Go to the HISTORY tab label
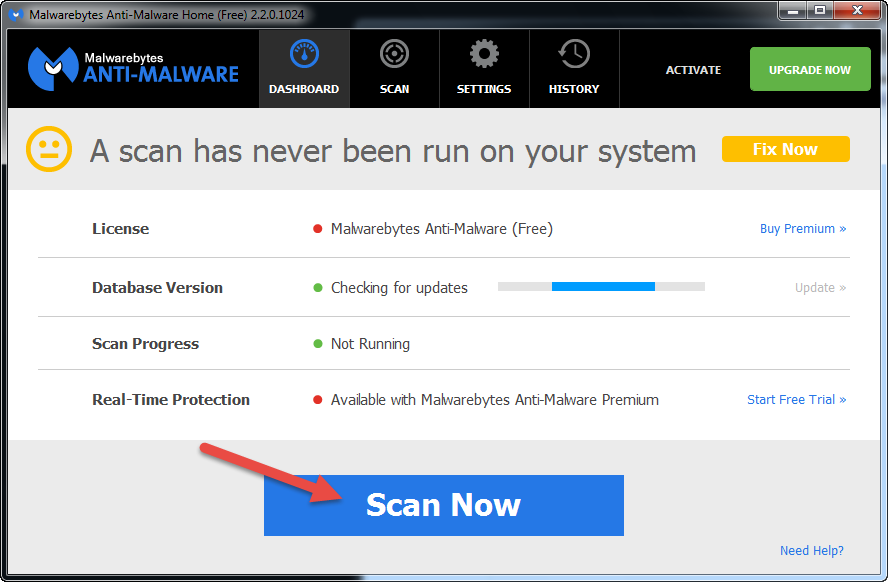Image resolution: width=888 pixels, height=582 pixels. click(574, 89)
